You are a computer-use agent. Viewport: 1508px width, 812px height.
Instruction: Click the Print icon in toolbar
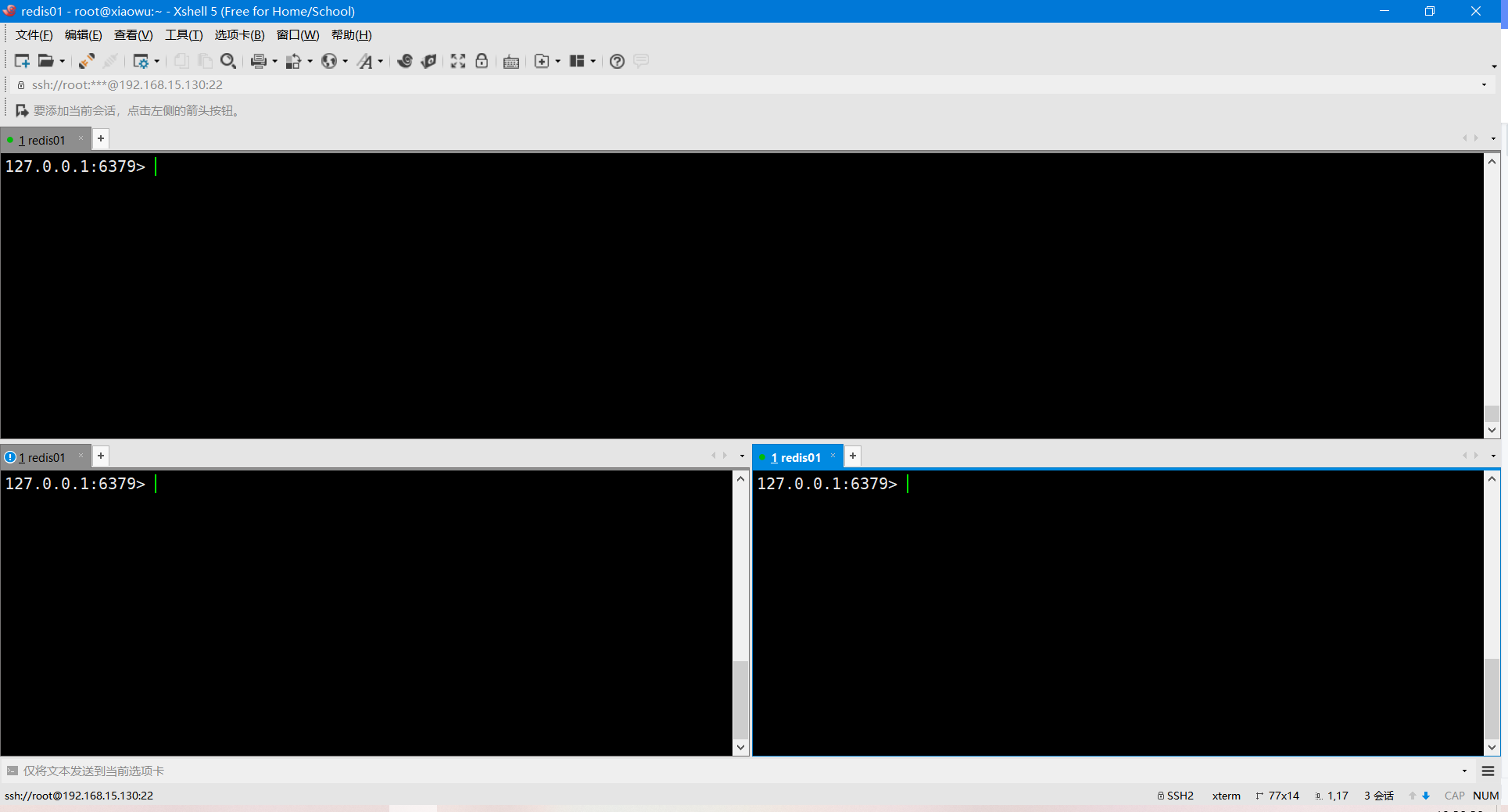tap(258, 61)
